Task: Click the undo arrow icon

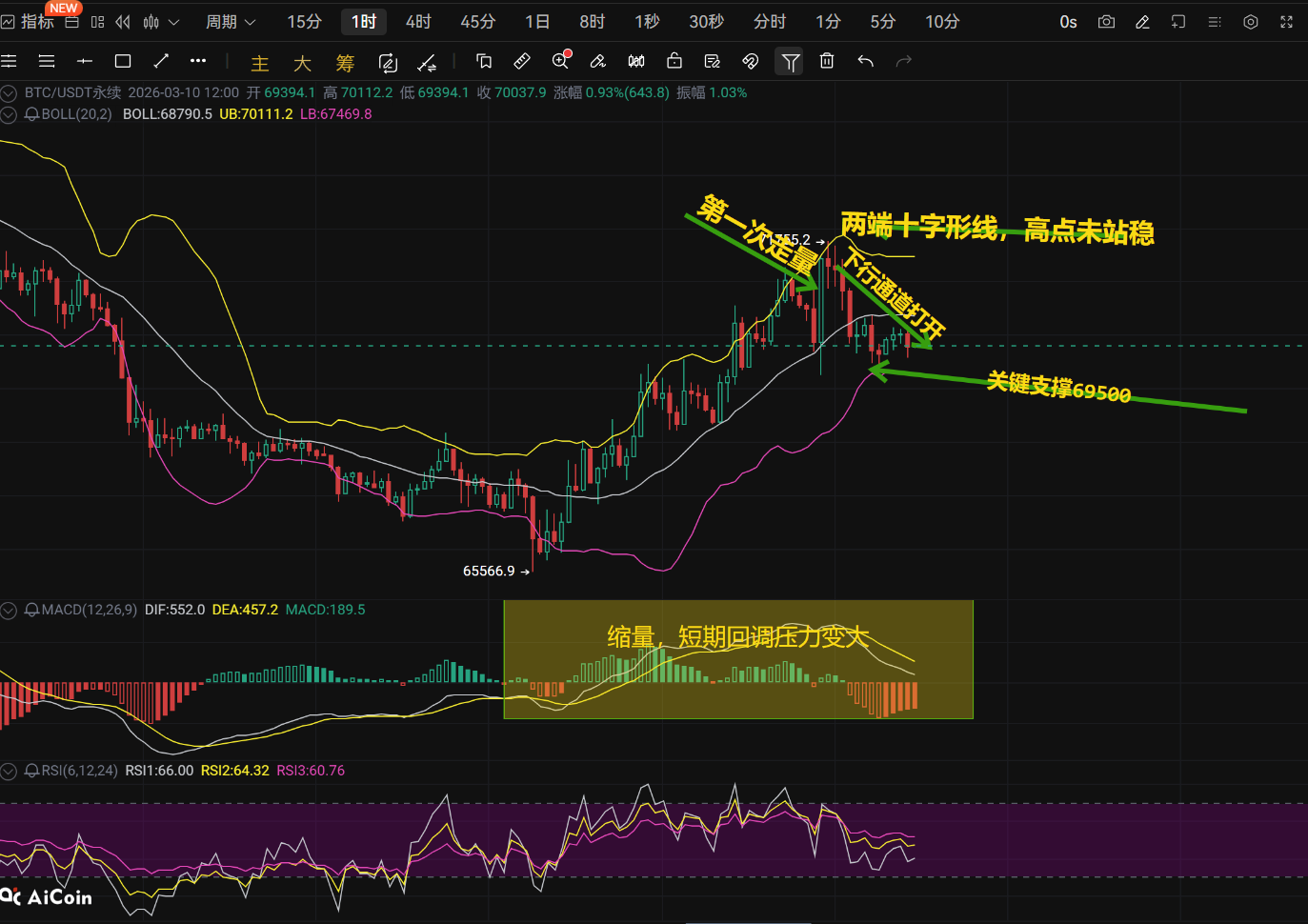Action: [x=865, y=62]
